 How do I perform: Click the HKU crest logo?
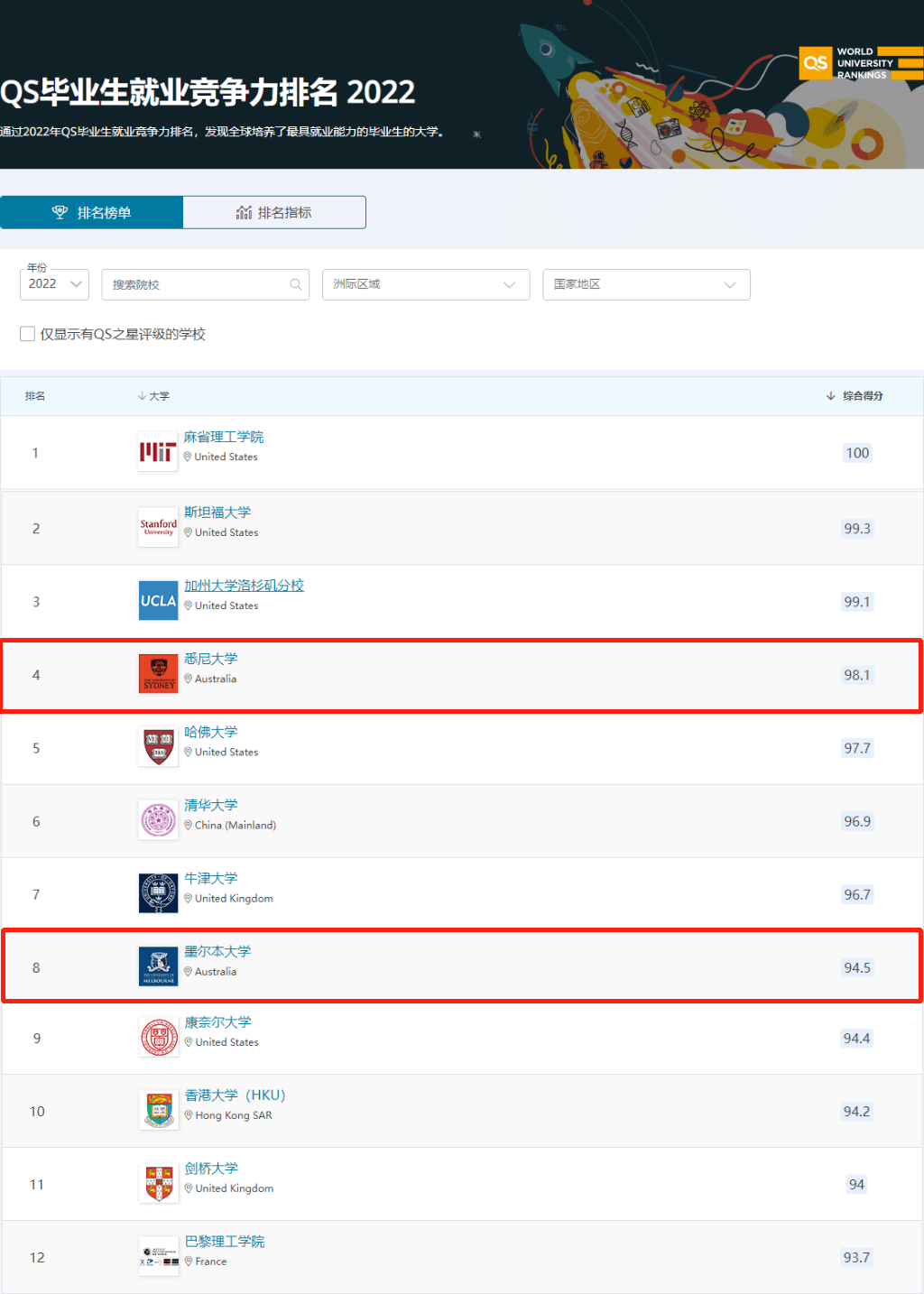[x=159, y=1111]
